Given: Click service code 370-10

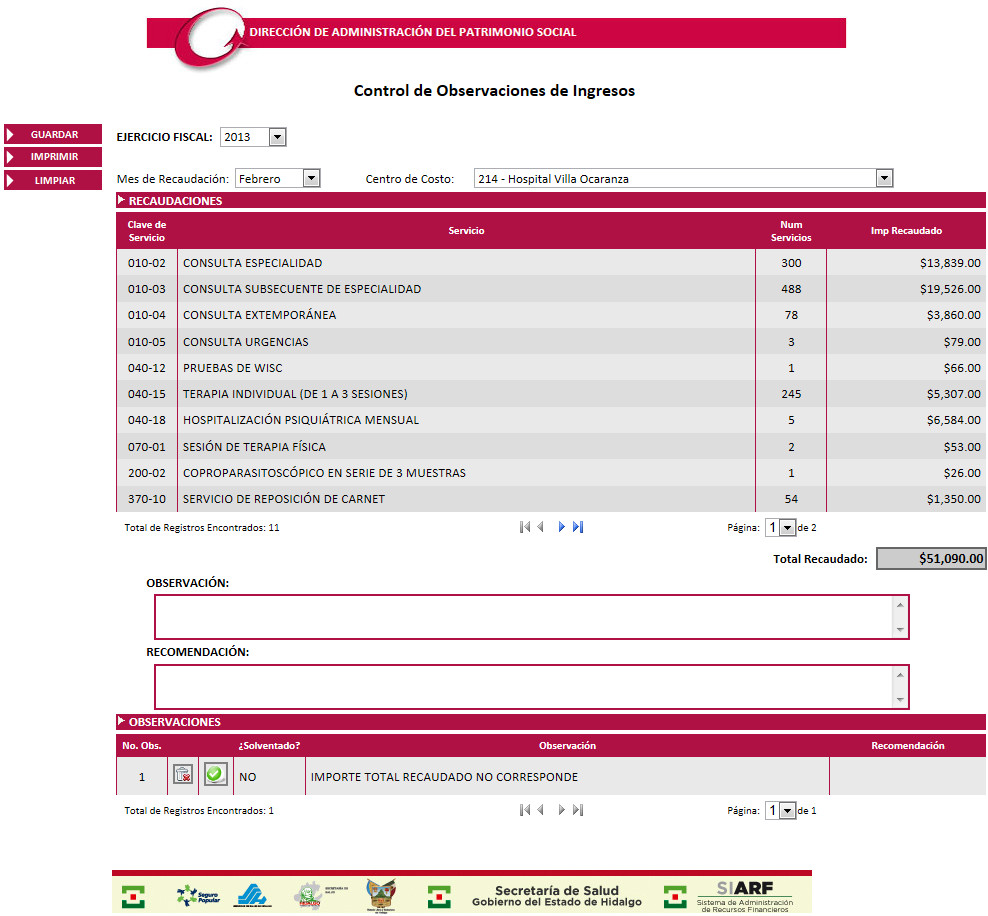Looking at the screenshot, I should [147, 499].
